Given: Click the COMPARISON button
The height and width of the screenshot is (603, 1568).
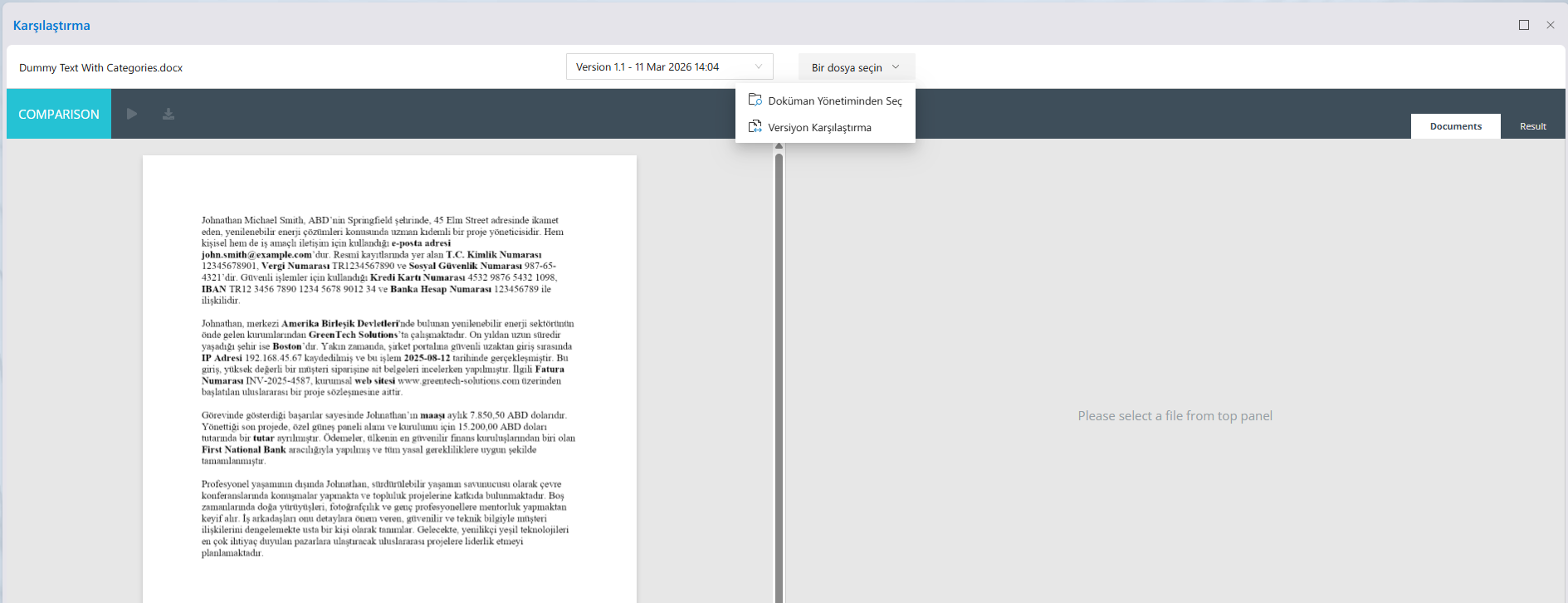Looking at the screenshot, I should coord(59,114).
